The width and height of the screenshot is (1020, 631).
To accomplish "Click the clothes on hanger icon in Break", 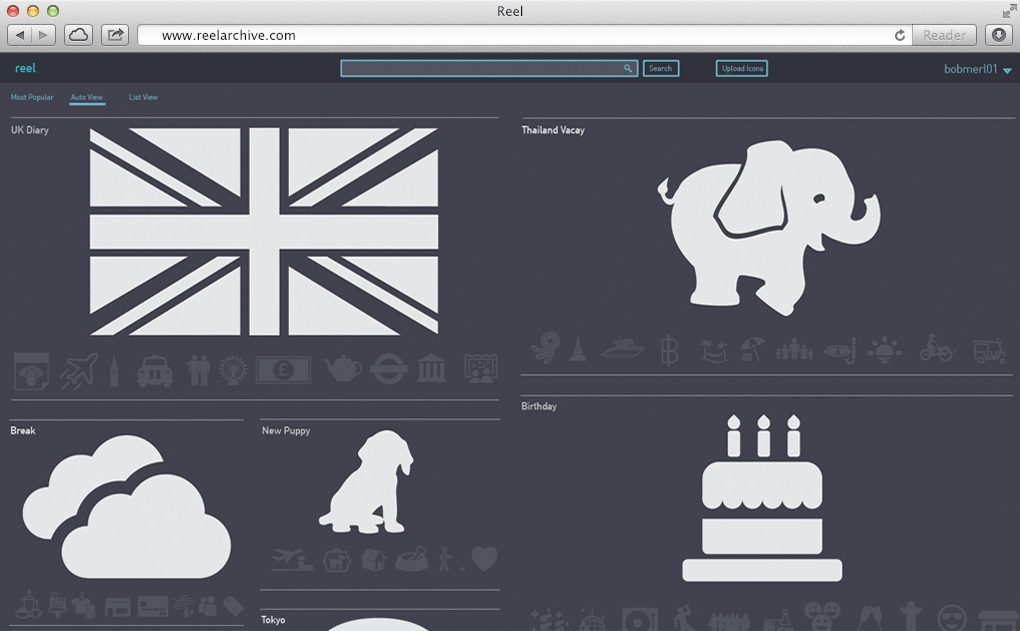I will click(x=83, y=605).
